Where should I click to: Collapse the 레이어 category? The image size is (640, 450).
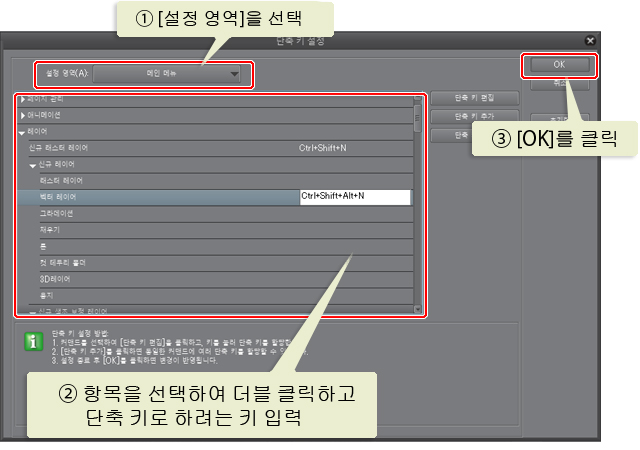tap(23, 132)
